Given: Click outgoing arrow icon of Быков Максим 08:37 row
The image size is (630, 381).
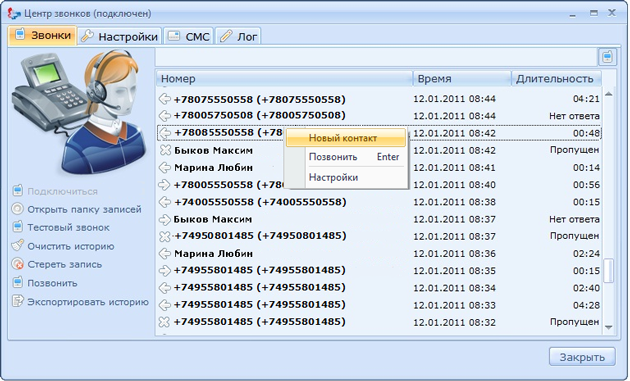Looking at the screenshot, I should pos(165,219).
